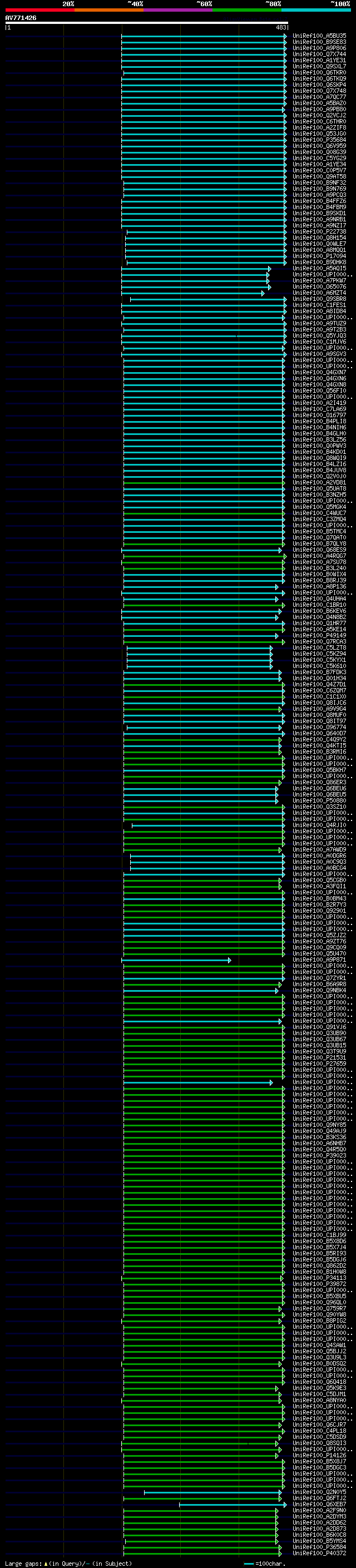Click label UniRef100_P36584
The width and height of the screenshot is (356, 1568).
coord(319,1547)
